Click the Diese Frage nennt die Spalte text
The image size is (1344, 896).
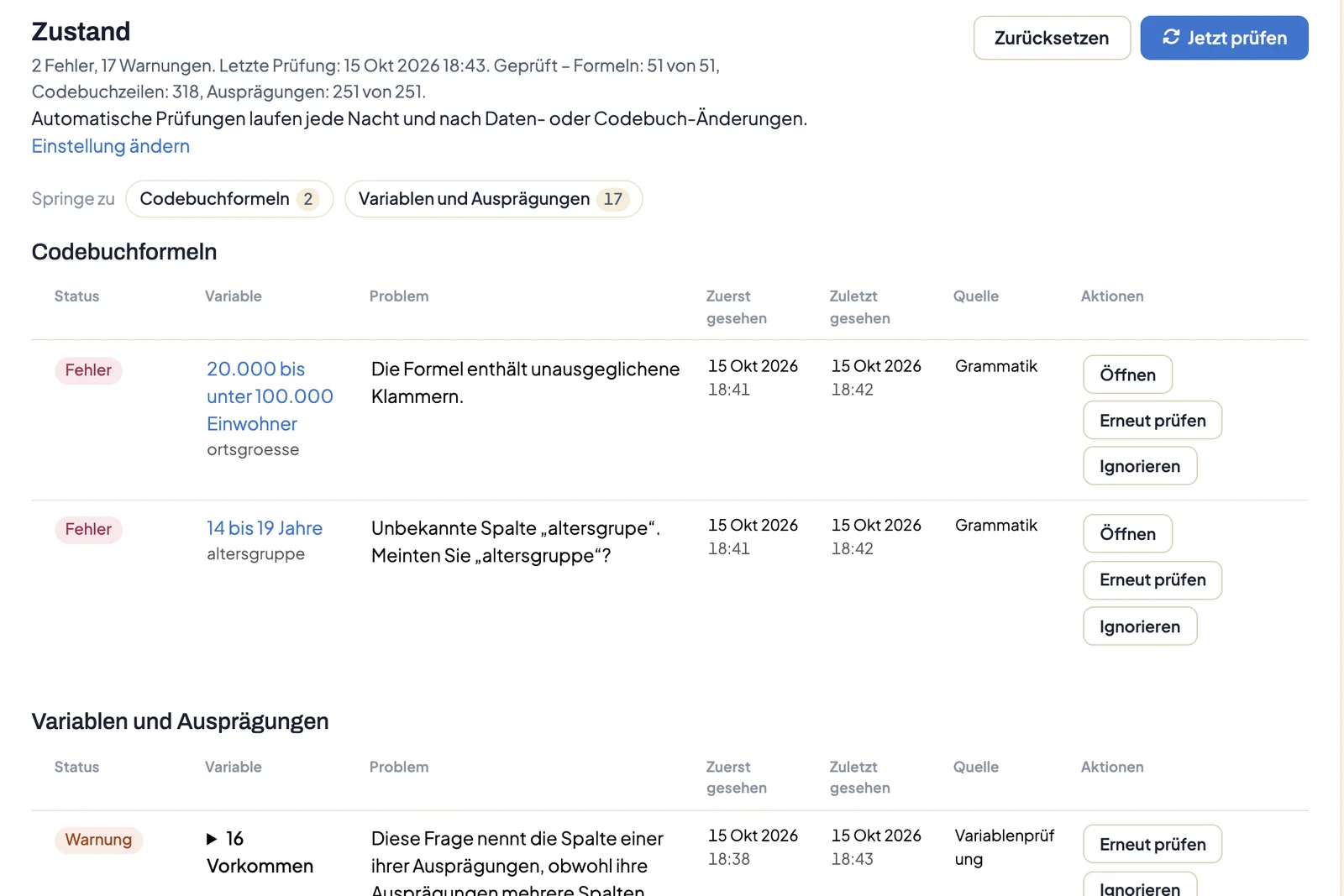click(517, 862)
